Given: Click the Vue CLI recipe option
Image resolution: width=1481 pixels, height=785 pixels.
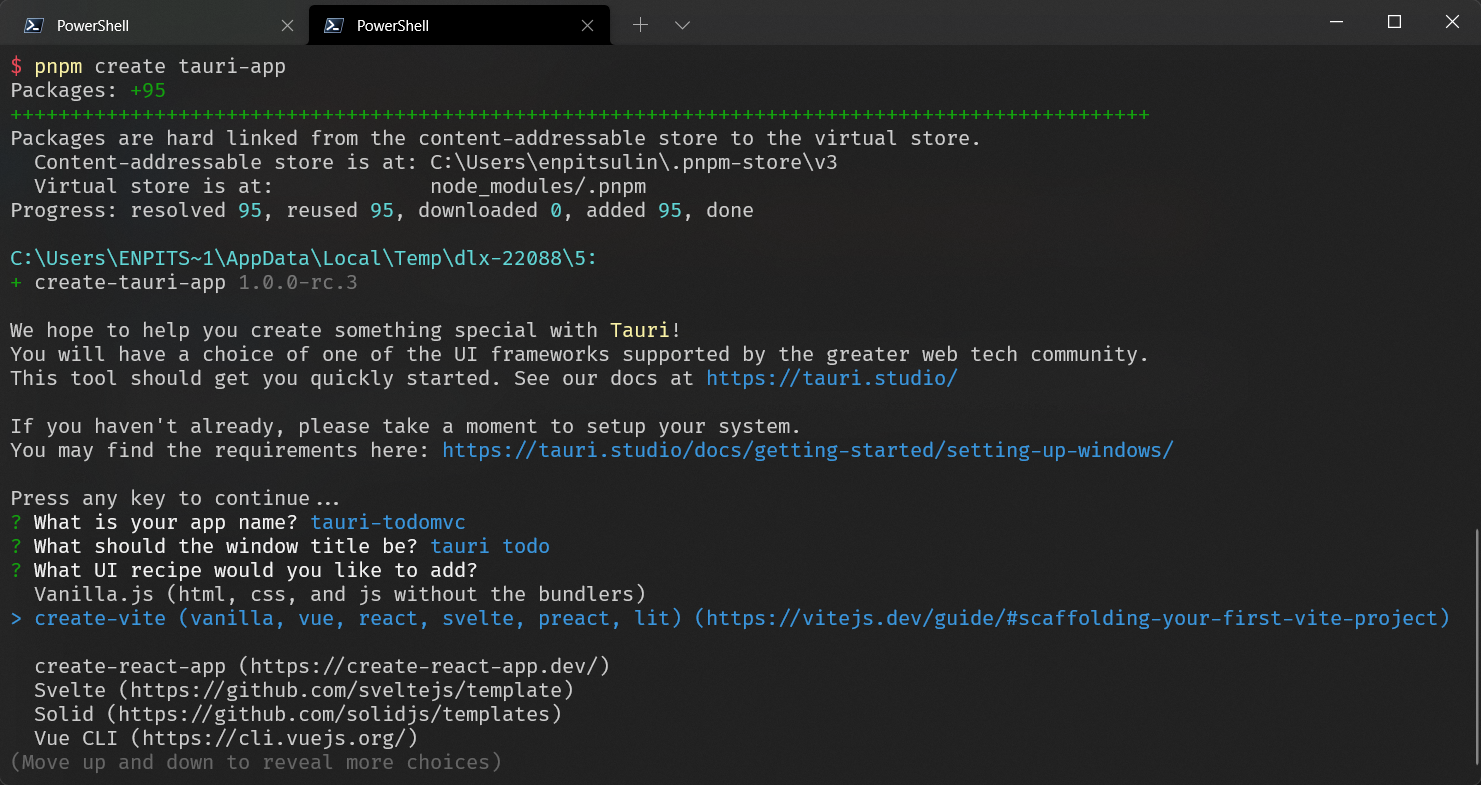Looking at the screenshot, I should point(226,738).
